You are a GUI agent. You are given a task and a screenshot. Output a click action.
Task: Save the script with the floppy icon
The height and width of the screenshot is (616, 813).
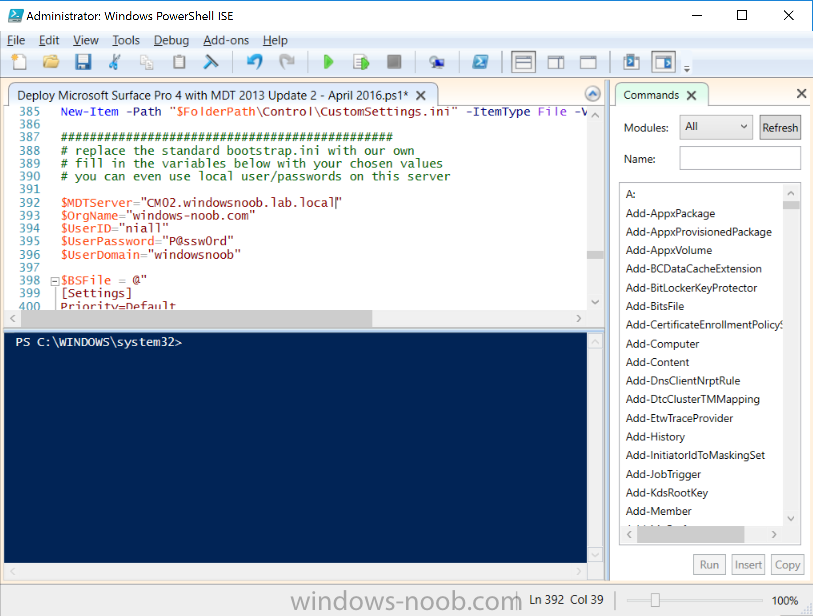[83, 62]
